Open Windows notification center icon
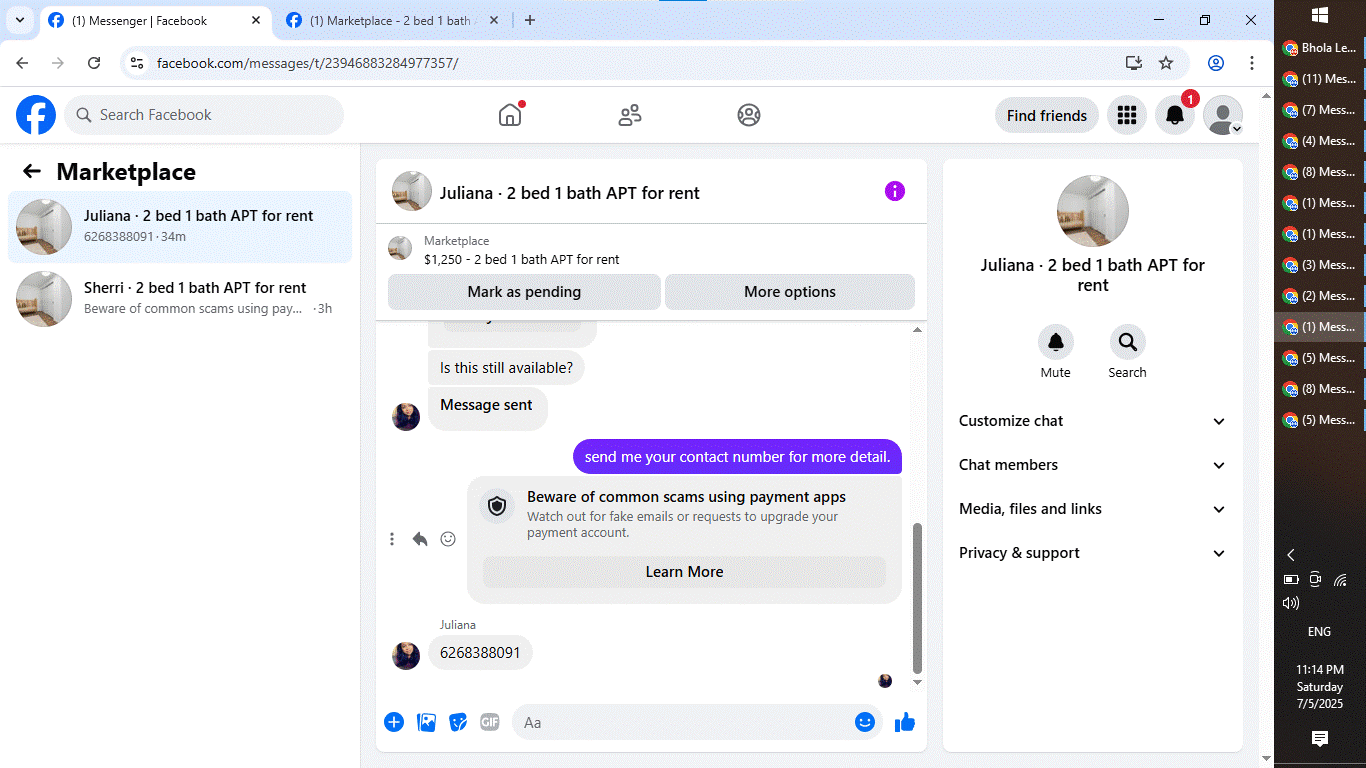1366x768 pixels. (x=1320, y=739)
